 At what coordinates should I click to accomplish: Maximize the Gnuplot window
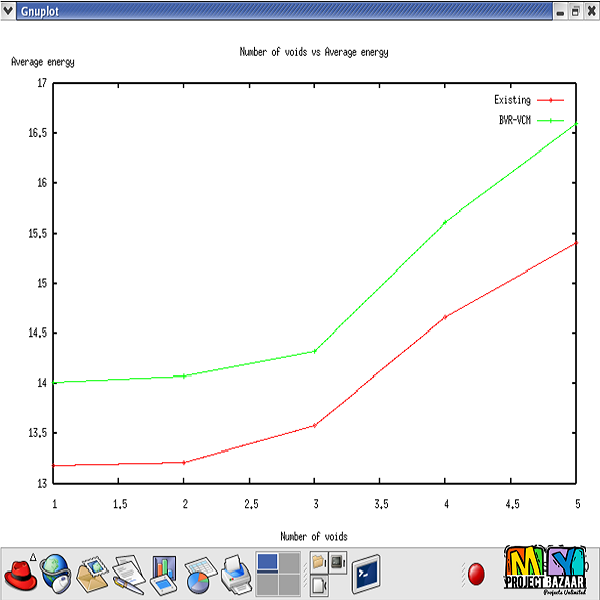coord(575,9)
